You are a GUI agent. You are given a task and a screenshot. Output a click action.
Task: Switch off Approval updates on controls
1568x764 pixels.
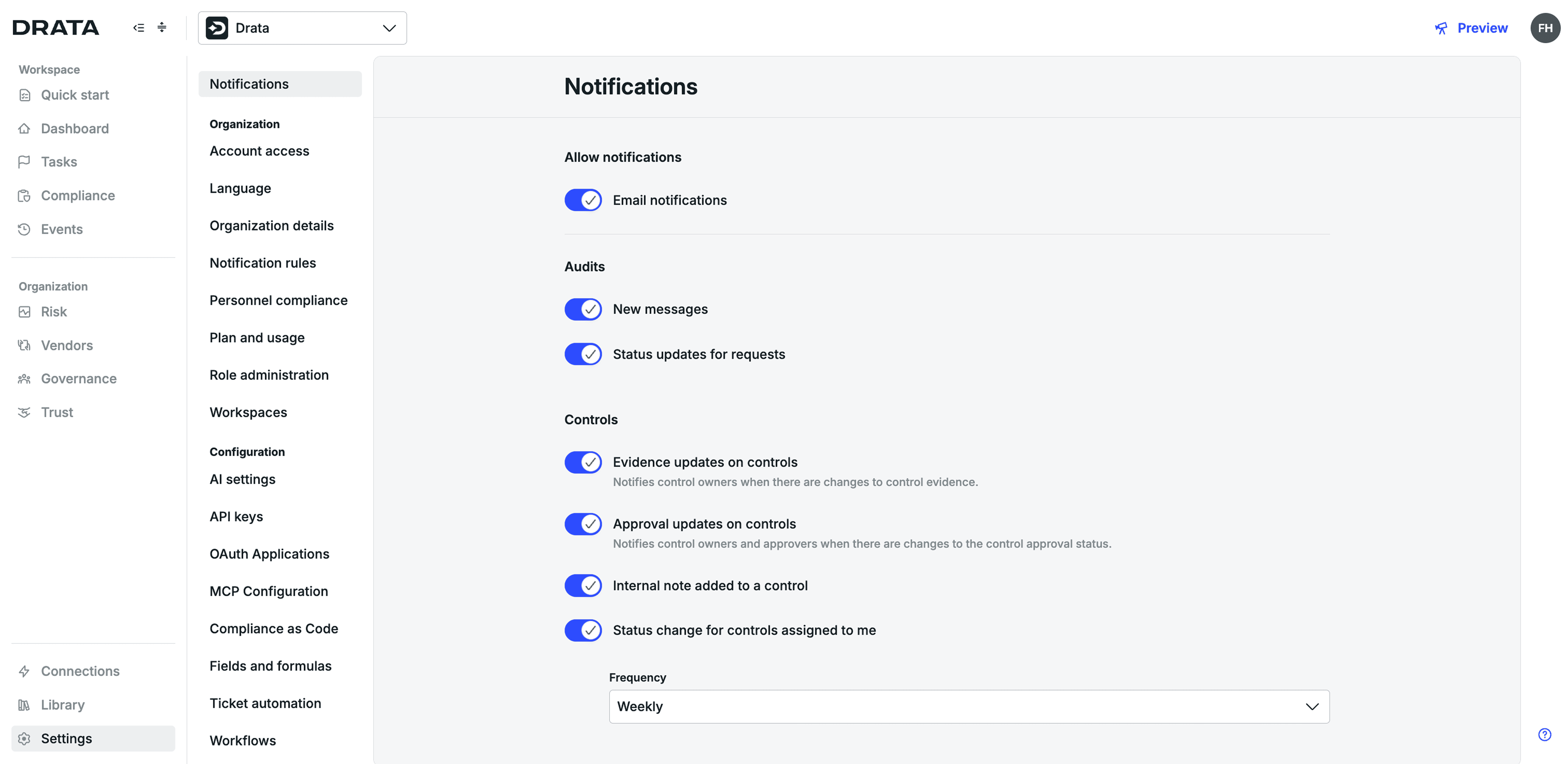(583, 524)
